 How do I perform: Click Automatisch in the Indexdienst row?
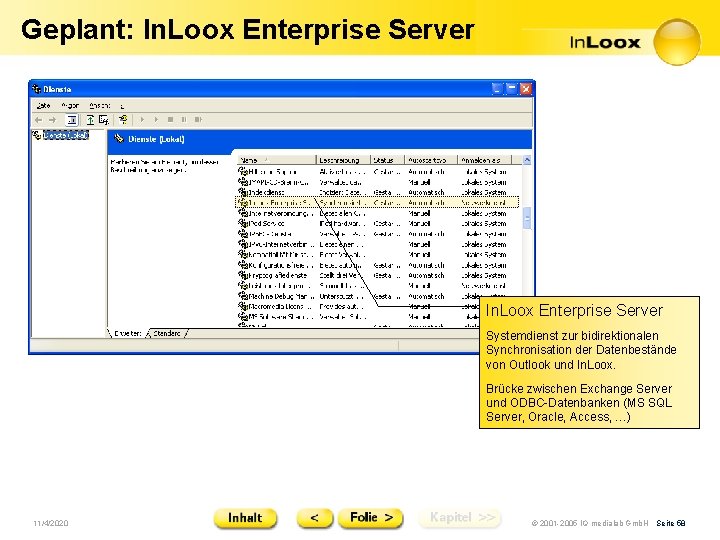pyautogui.click(x=426, y=192)
